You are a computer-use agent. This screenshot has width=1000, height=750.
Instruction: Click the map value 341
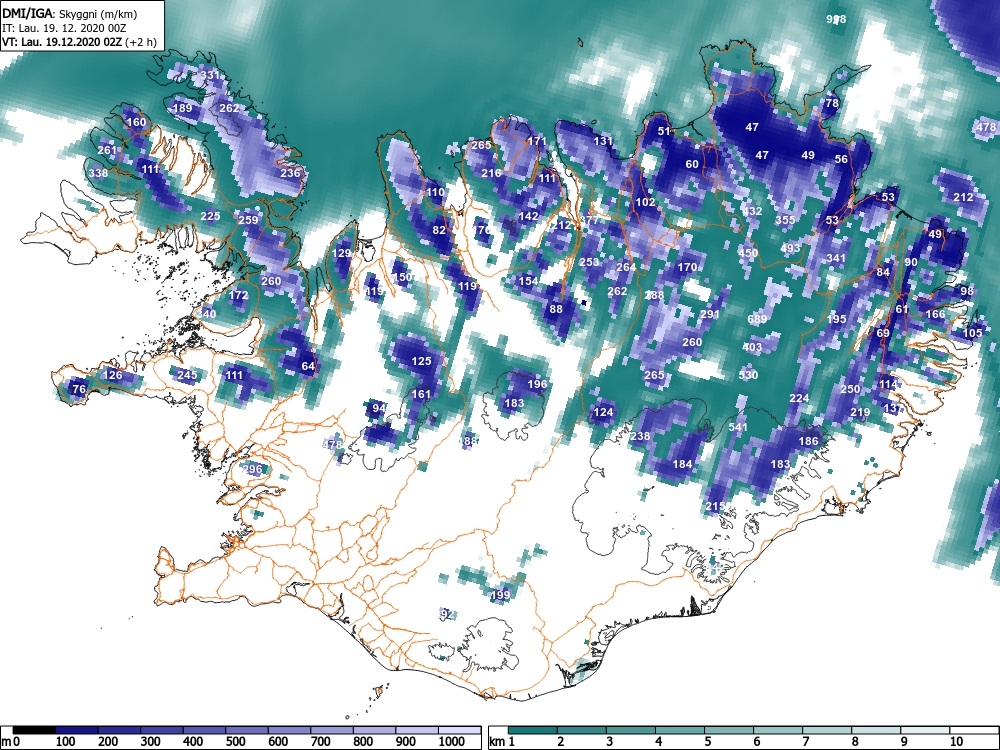point(836,258)
